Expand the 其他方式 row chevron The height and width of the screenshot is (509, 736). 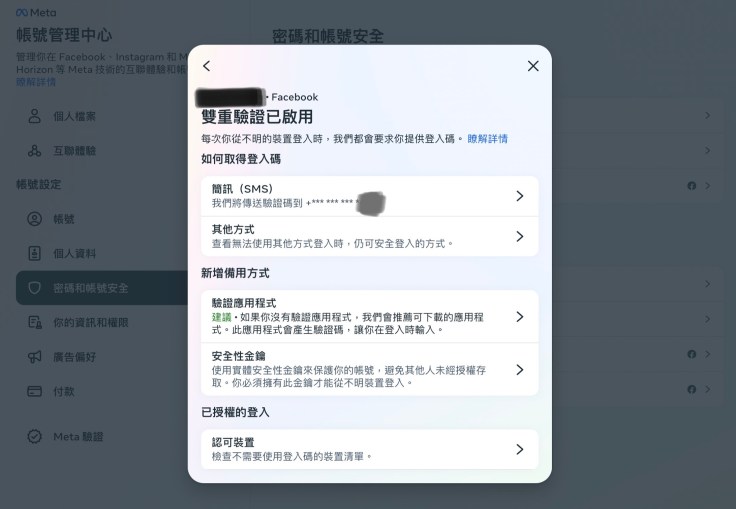click(519, 236)
